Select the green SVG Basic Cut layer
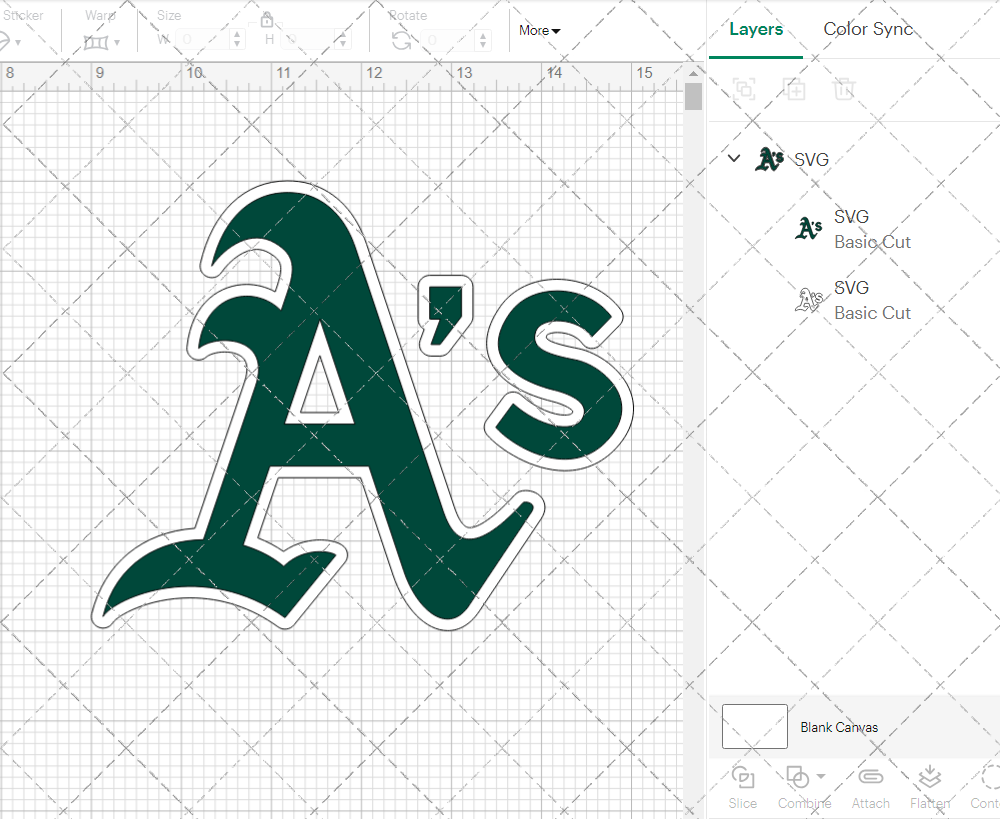Viewport: 1000px width, 819px height. [x=855, y=230]
